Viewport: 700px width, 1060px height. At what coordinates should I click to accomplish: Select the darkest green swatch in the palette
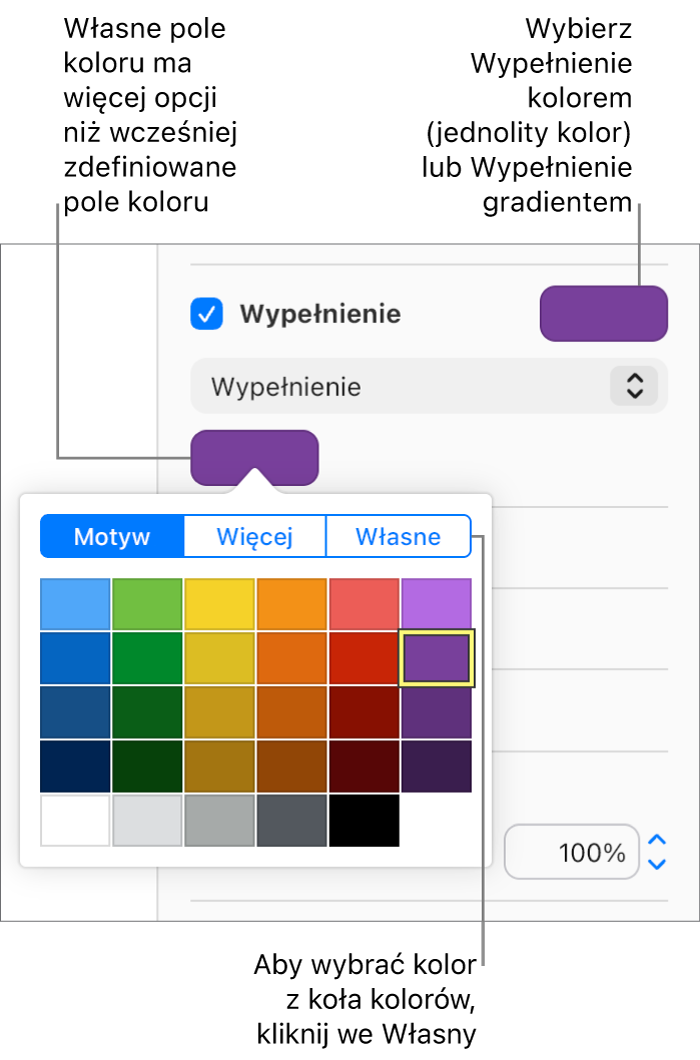pos(147,767)
